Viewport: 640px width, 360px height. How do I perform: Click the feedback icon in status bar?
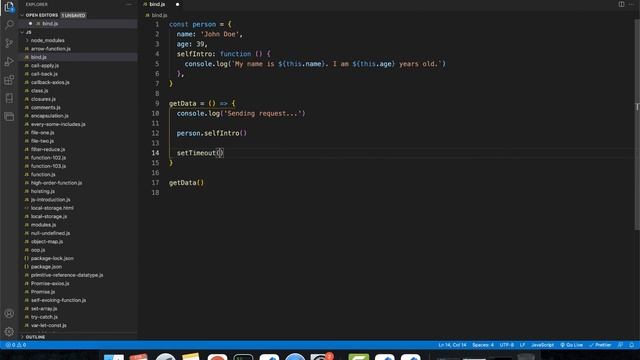[x=620, y=345]
